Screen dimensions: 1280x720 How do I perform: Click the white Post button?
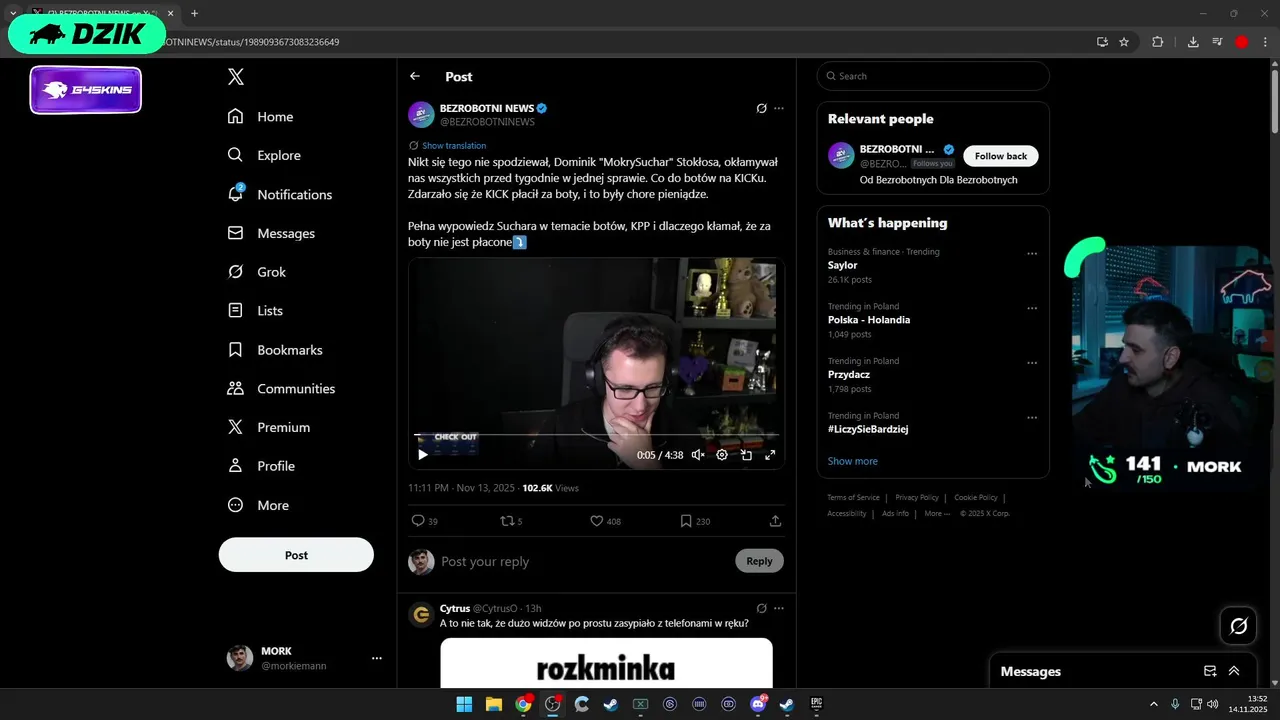point(296,555)
